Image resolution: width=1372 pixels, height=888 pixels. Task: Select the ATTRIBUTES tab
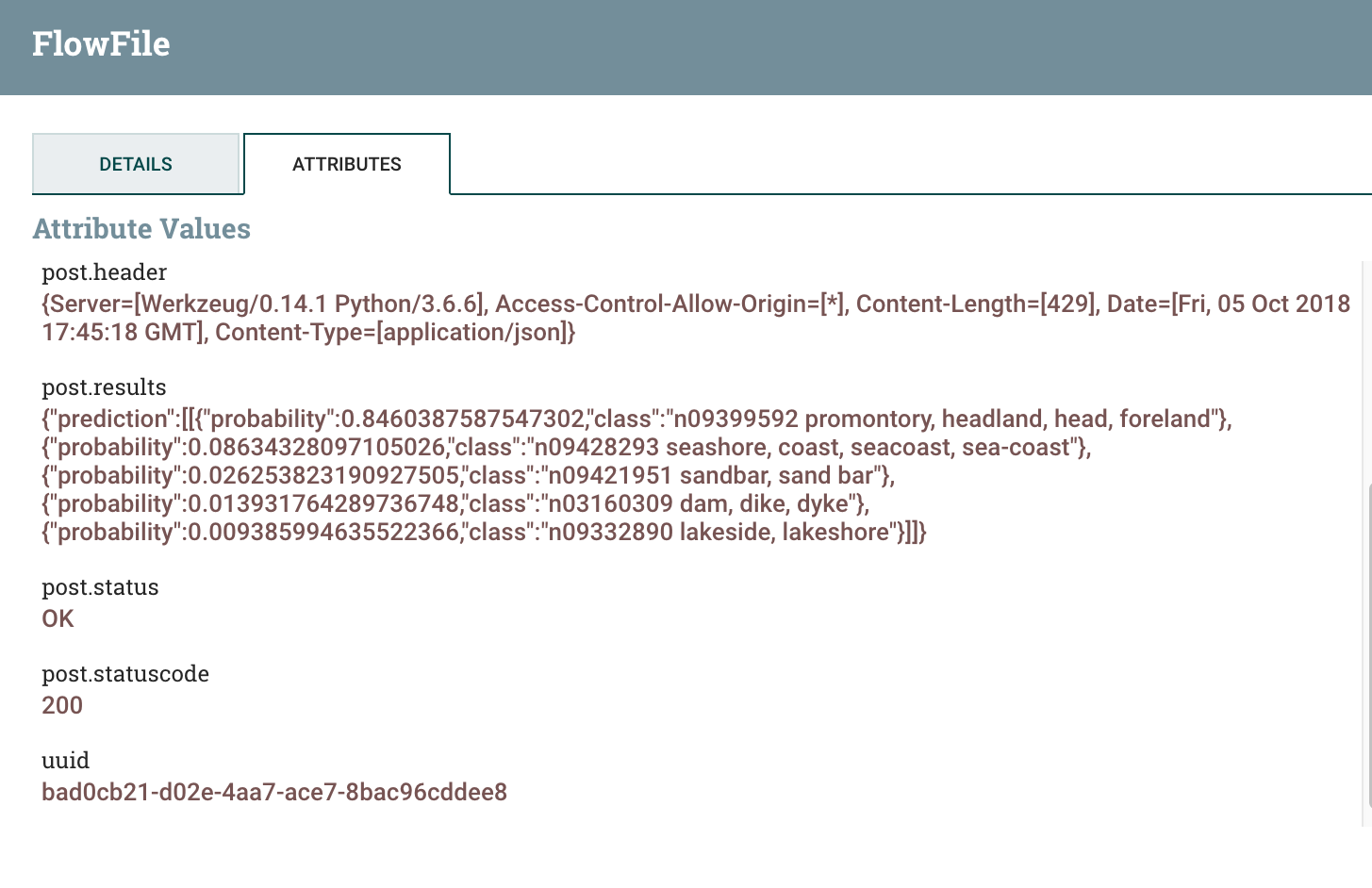point(347,163)
